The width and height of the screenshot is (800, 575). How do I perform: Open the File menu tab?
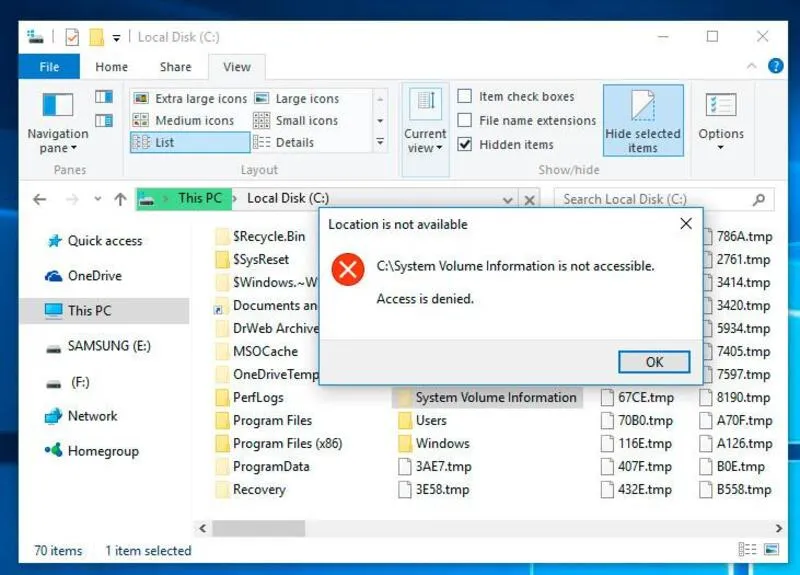[x=49, y=67]
